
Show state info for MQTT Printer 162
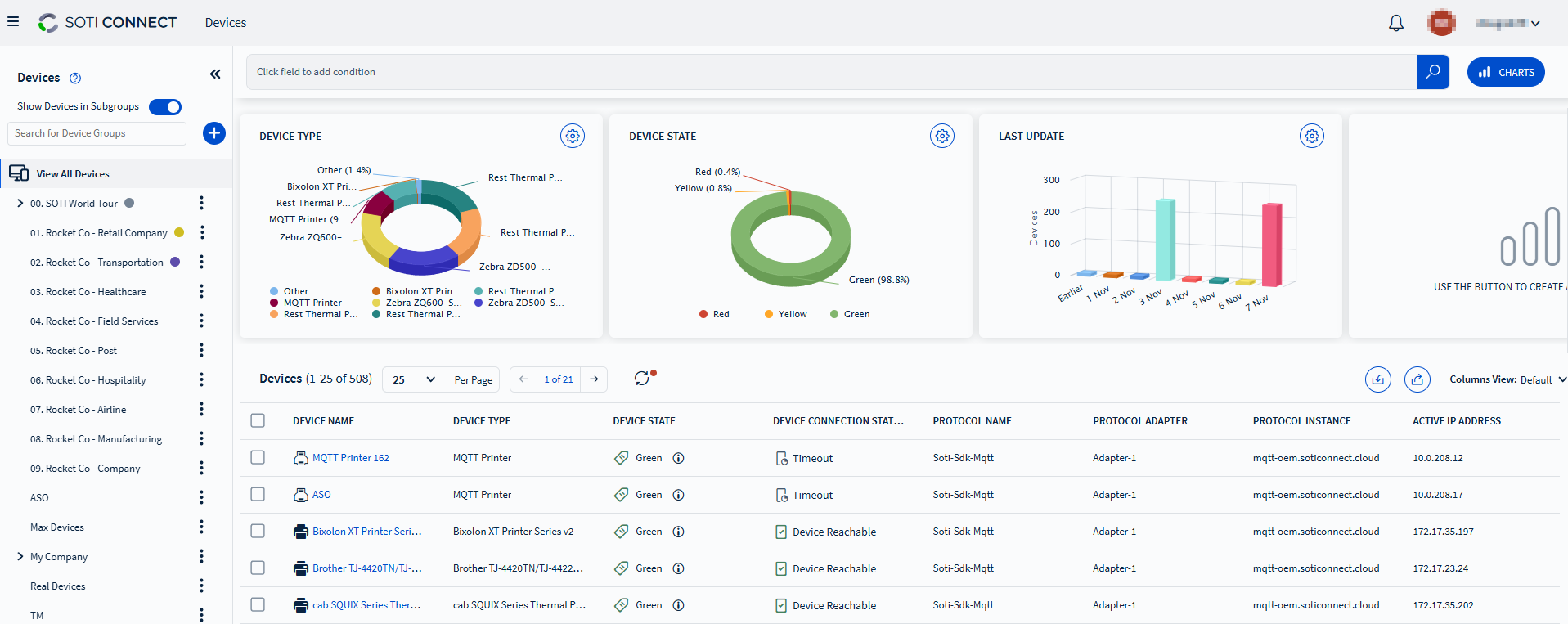[x=678, y=458]
